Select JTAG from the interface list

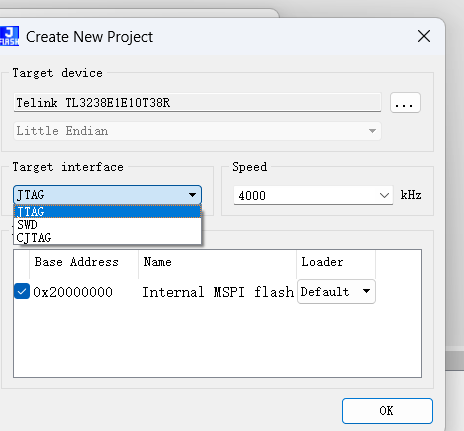107,212
